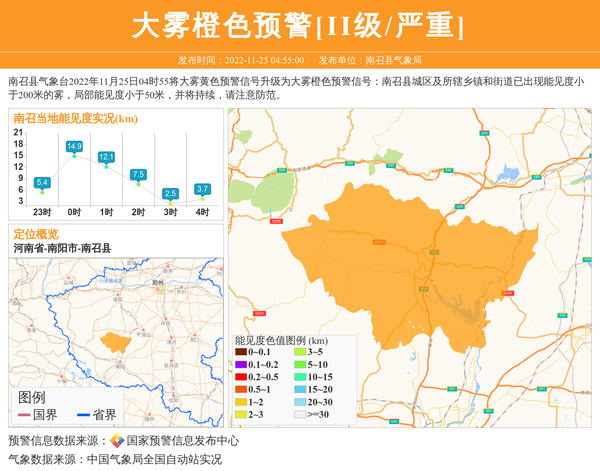Select the 3~5 light green legend swatch
Image resolution: width=600 pixels, height=471 pixels.
click(299, 352)
